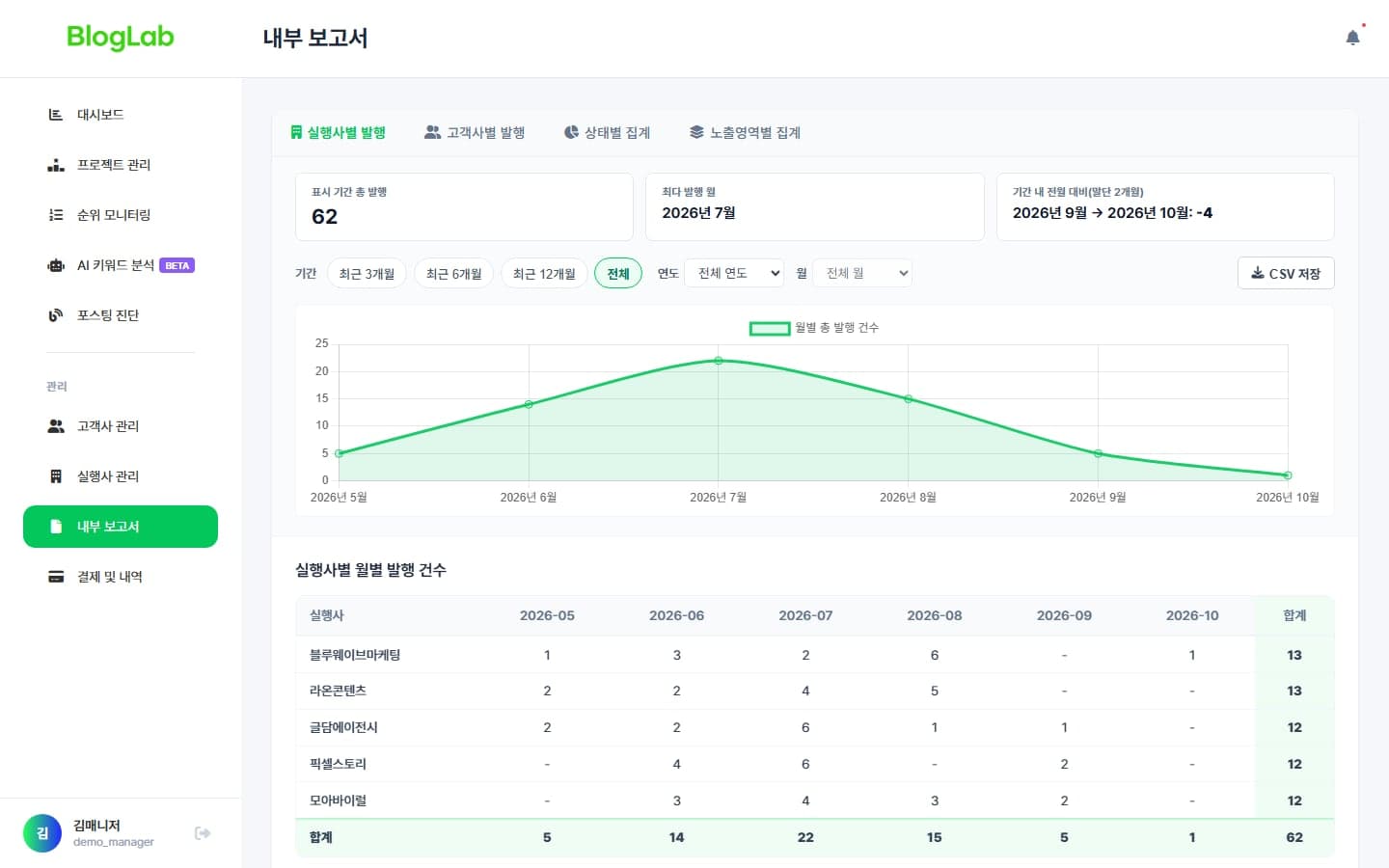Toggle the 월별 총 발행 건수 legend swatch

(770, 329)
